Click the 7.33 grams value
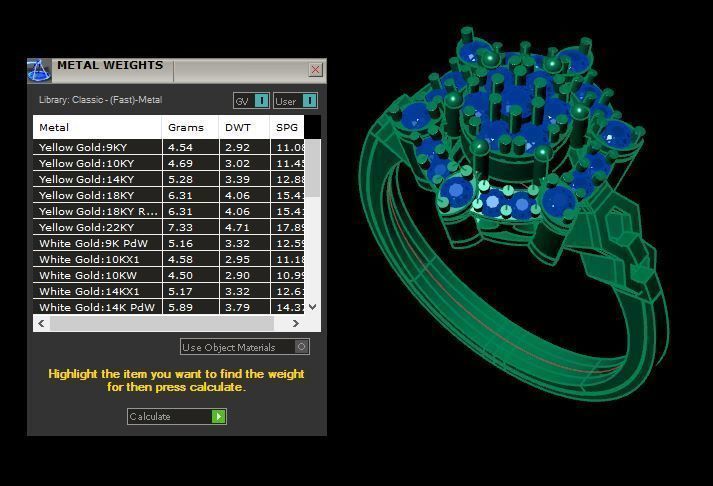713x486 pixels. pyautogui.click(x=180, y=227)
